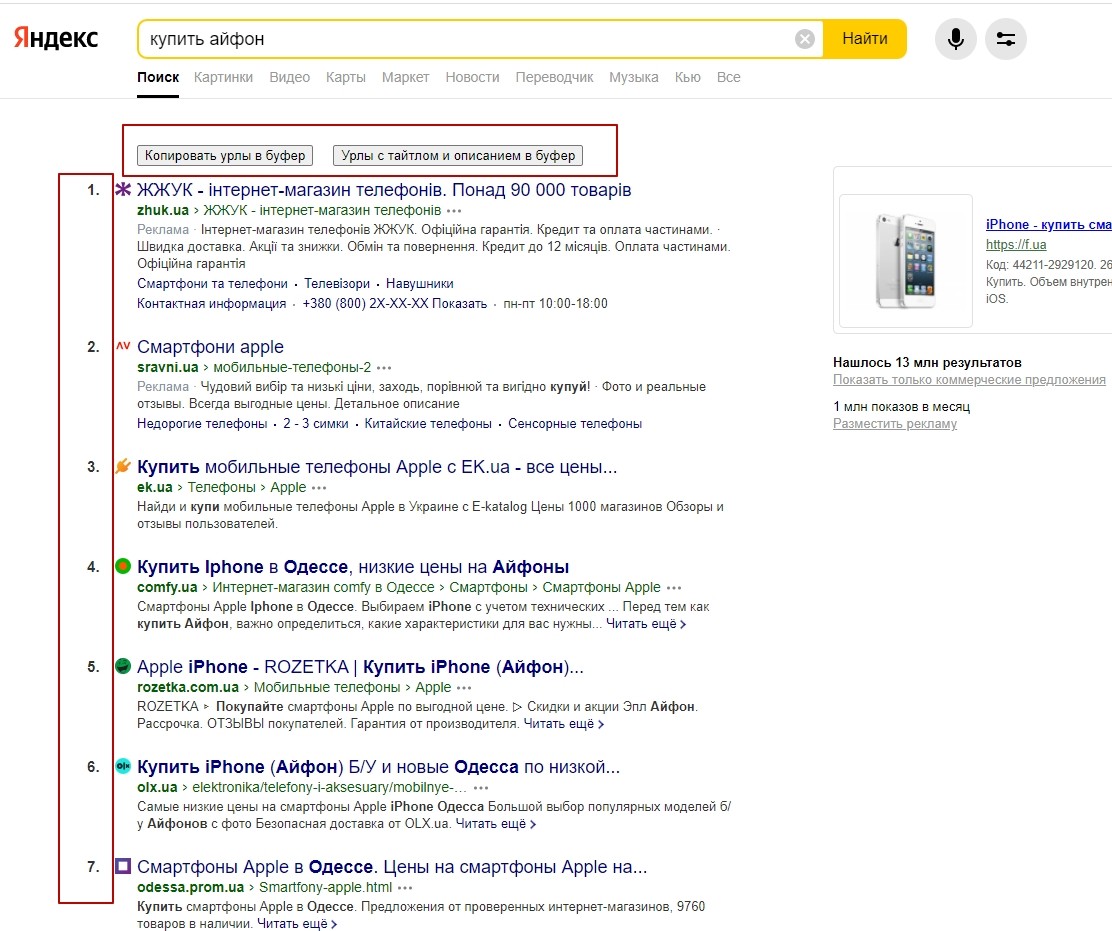Open the three-dot menu beside odessa.prom.ua URL

[405, 888]
